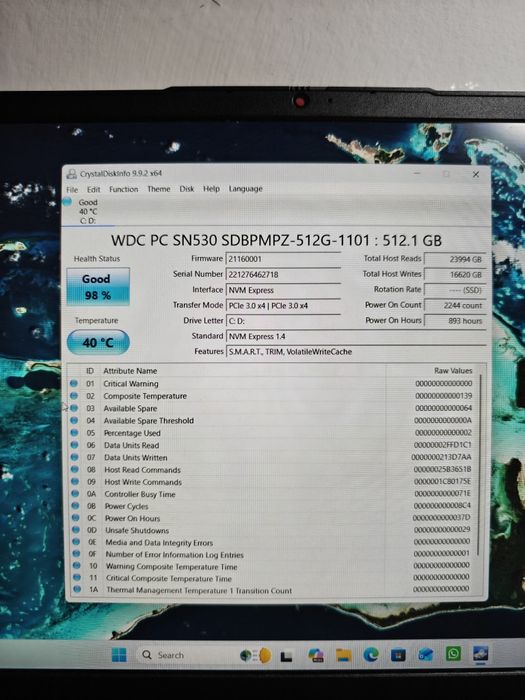The height and width of the screenshot is (700, 525).
Task: Click the status dot of Data Units Read row
Action: [x=75, y=445]
